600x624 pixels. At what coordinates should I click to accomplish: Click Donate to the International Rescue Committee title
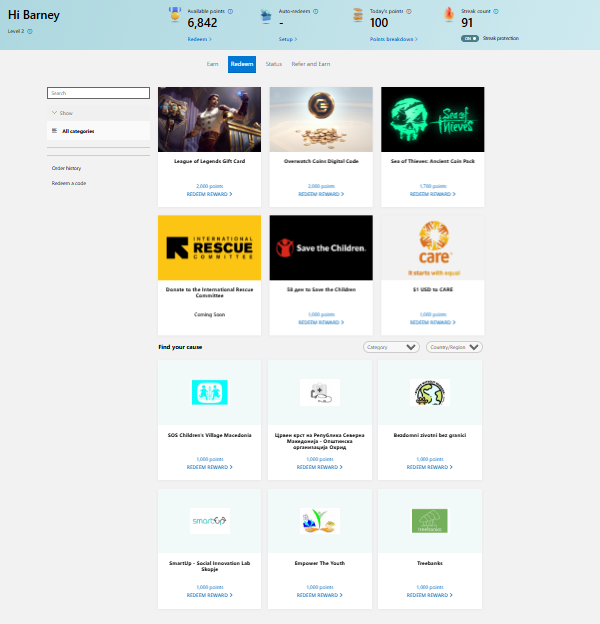click(210, 292)
